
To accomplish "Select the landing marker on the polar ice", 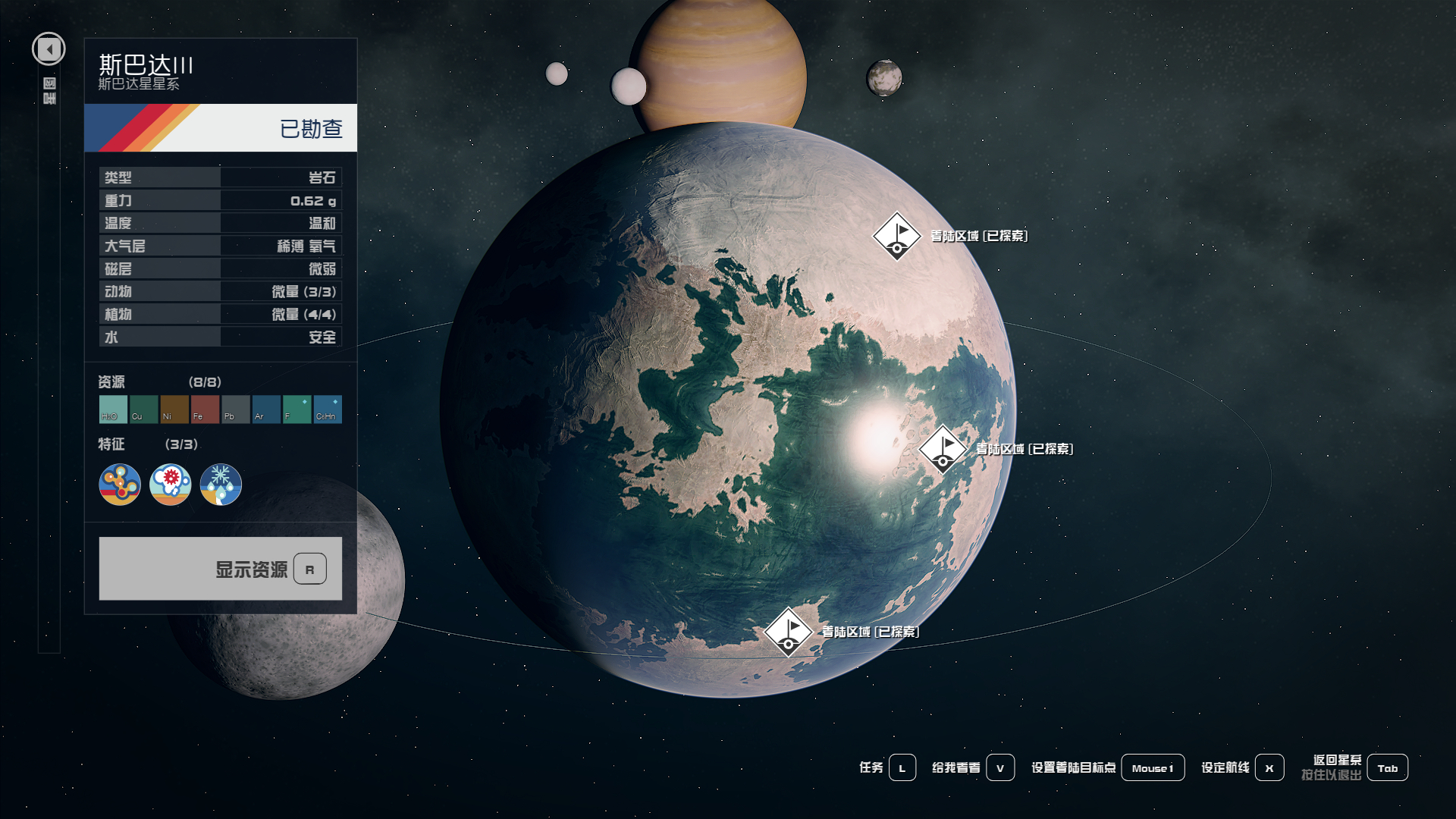I will tap(897, 236).
